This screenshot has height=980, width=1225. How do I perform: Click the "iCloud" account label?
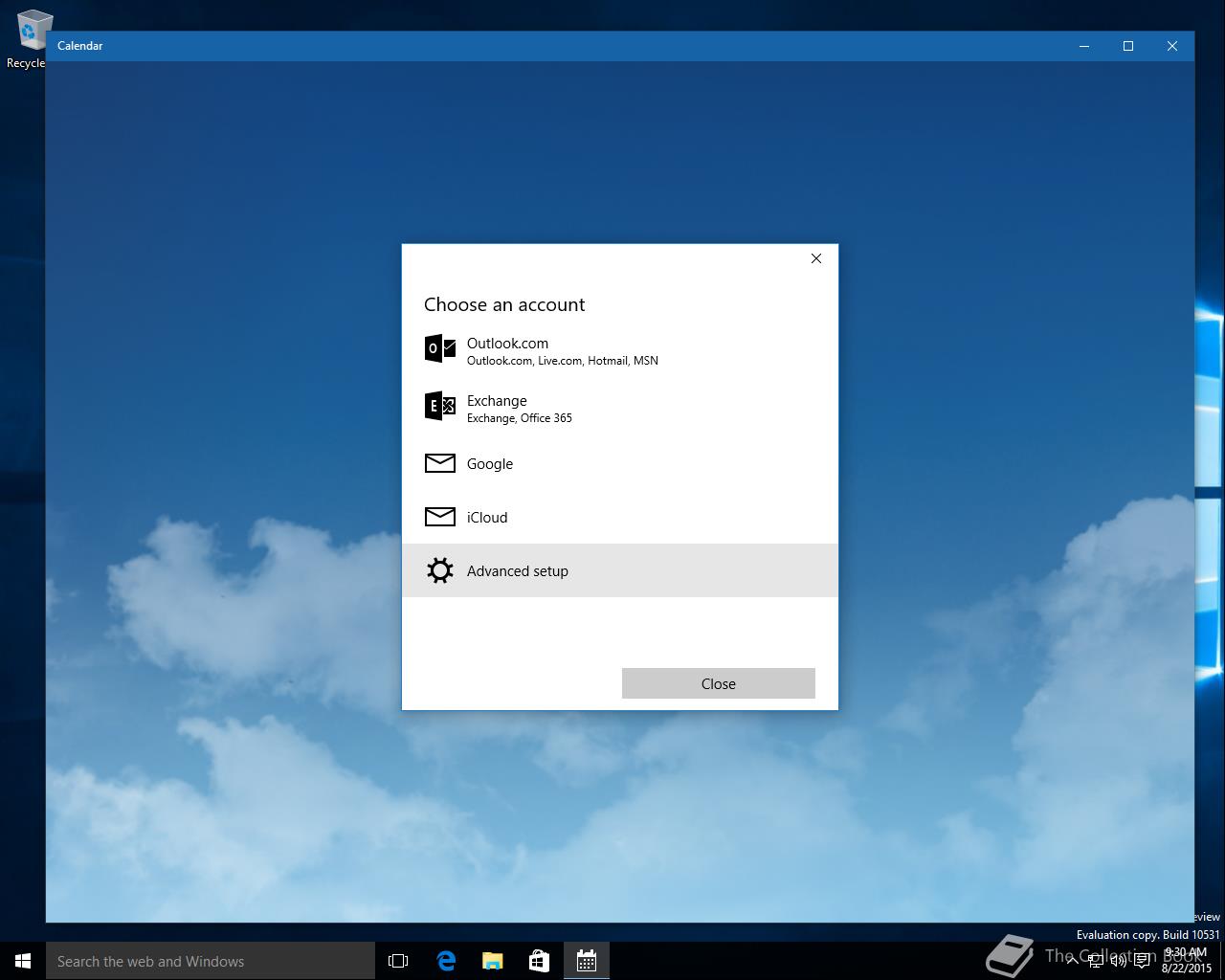487,518
